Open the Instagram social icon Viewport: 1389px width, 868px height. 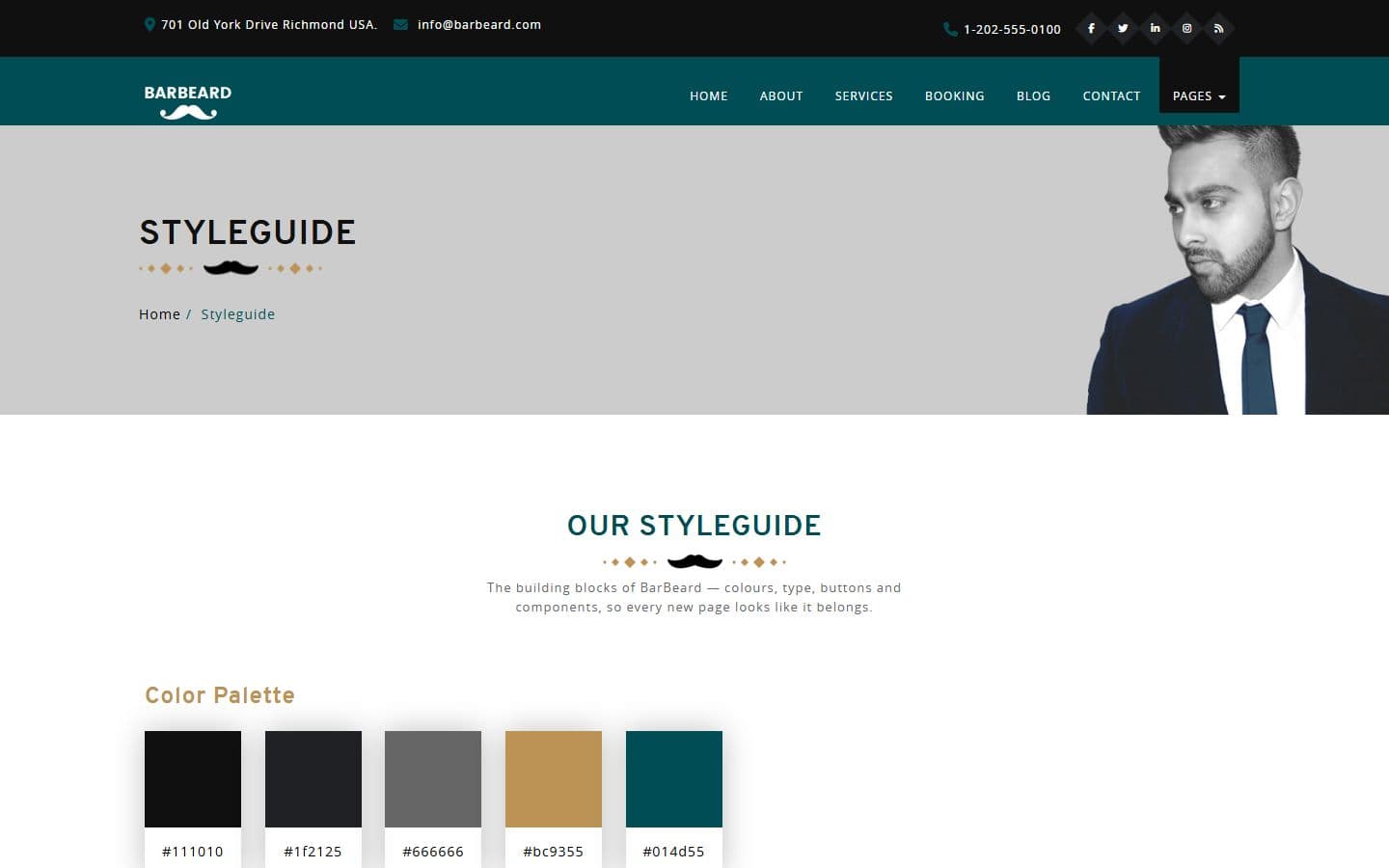[1186, 28]
